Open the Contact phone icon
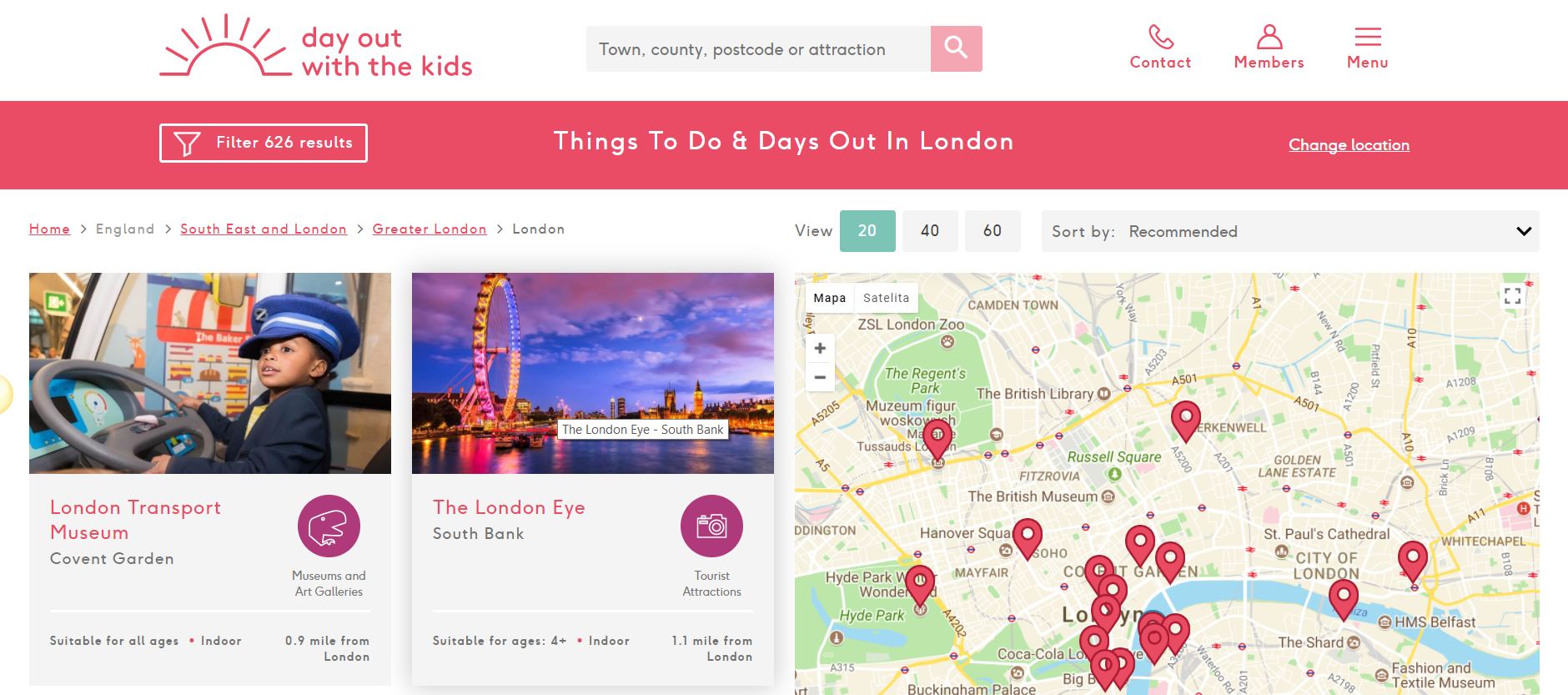This screenshot has width=1568, height=695. coord(1160,37)
